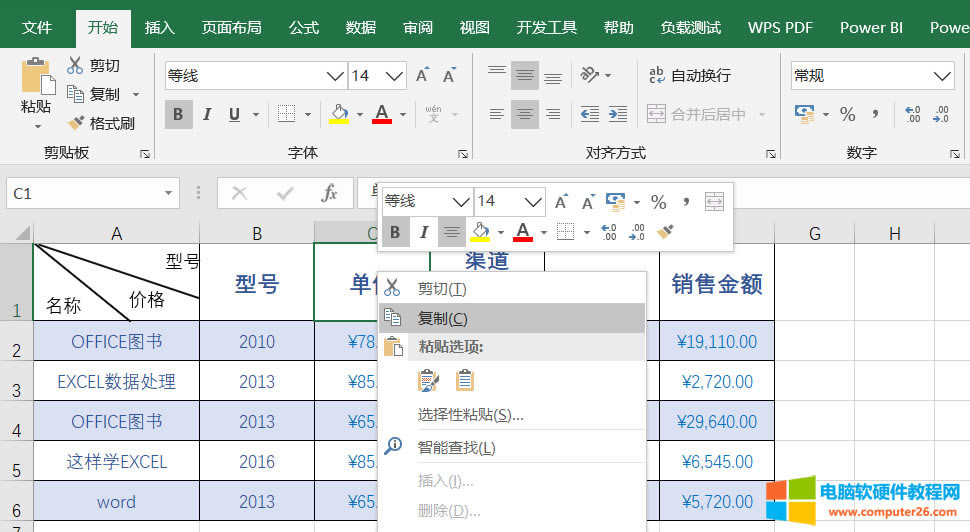Viewport: 970px width, 532px height.
Task: Click the ribbon Increase Font Size icon
Action: pyautogui.click(x=422, y=76)
